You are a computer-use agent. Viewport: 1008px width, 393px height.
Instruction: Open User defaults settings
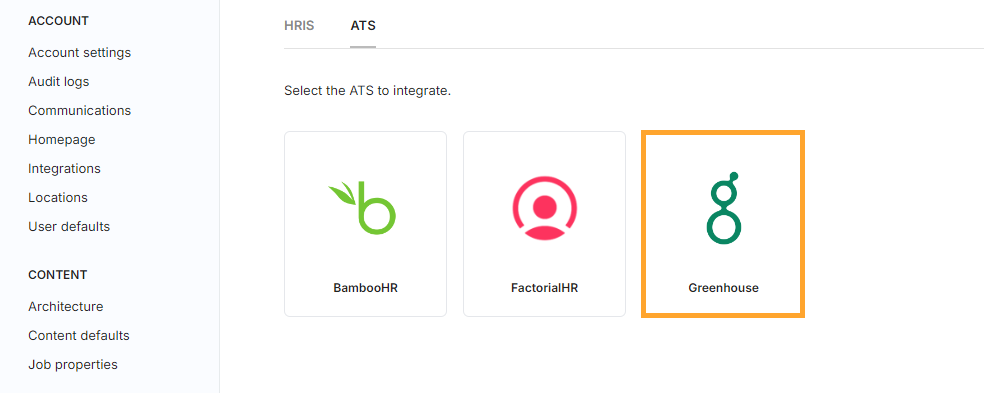[69, 226]
